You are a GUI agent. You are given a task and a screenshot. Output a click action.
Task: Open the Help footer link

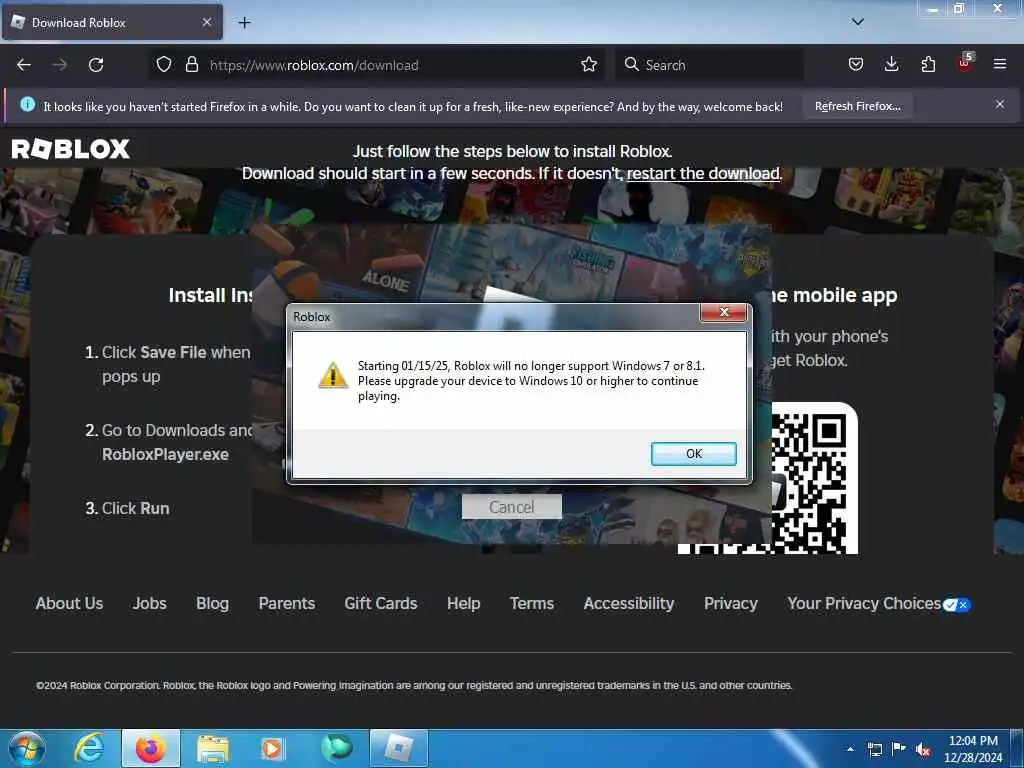464,603
